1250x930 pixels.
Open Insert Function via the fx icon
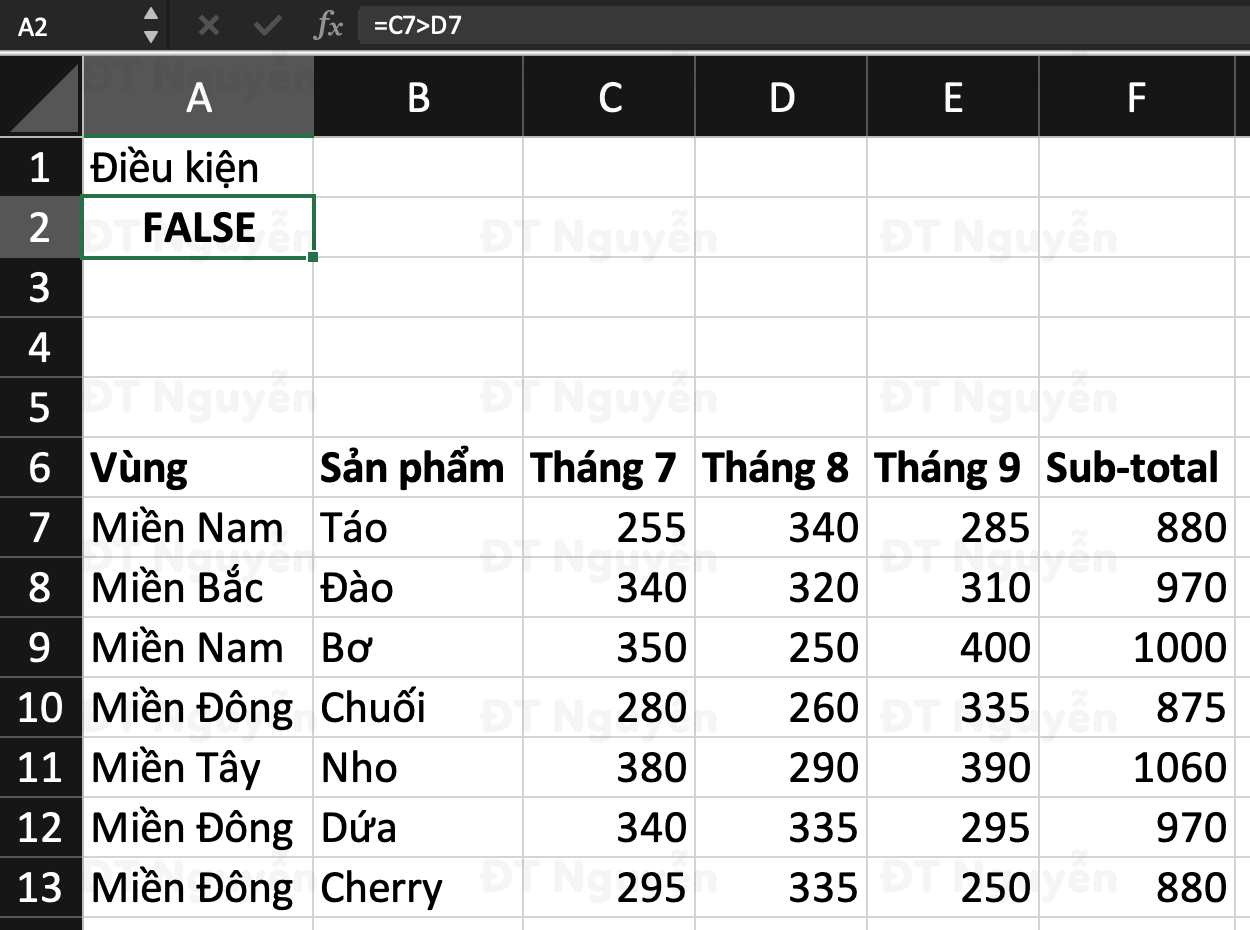[x=327, y=27]
